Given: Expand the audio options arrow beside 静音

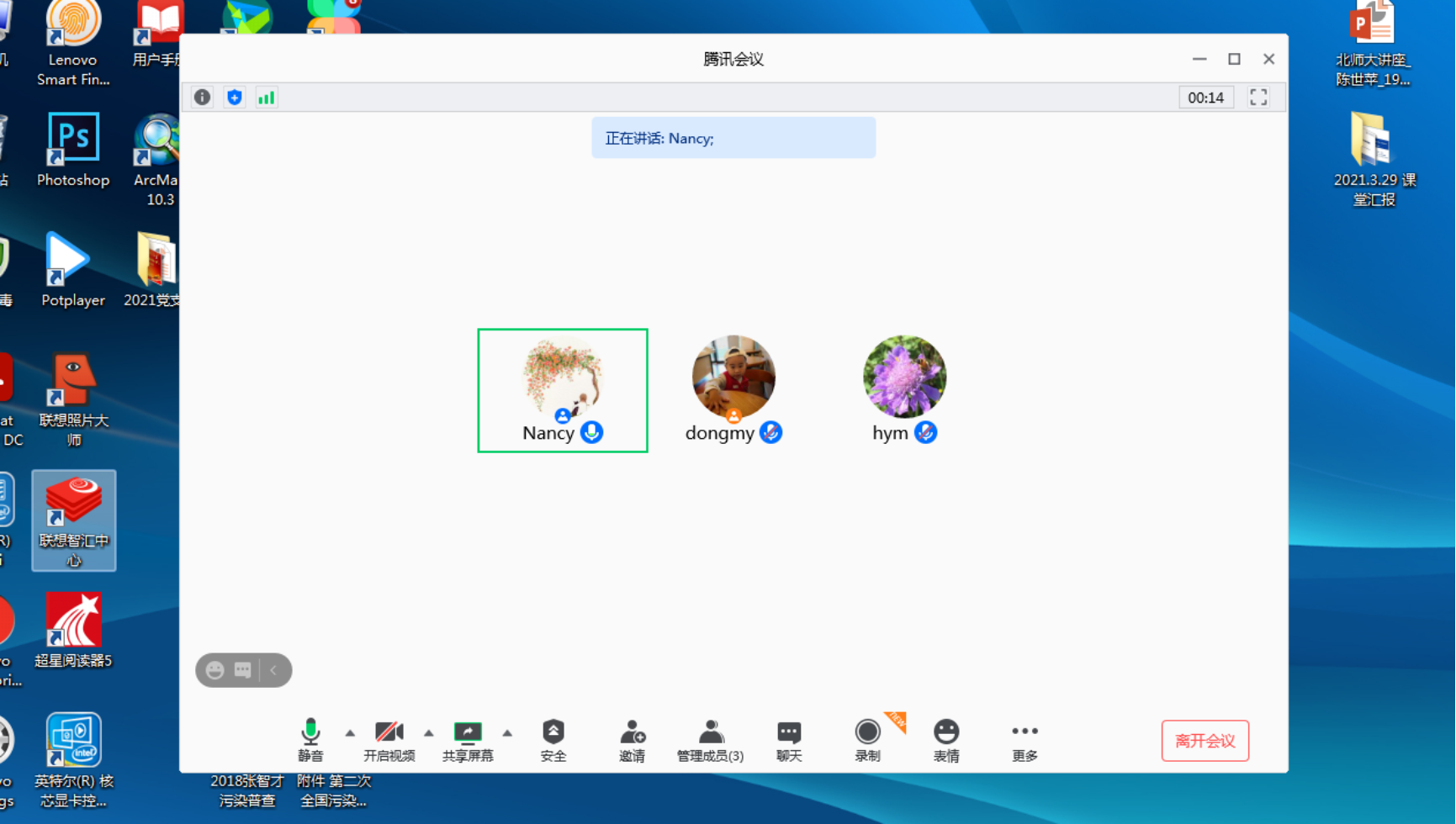Looking at the screenshot, I should 350,733.
